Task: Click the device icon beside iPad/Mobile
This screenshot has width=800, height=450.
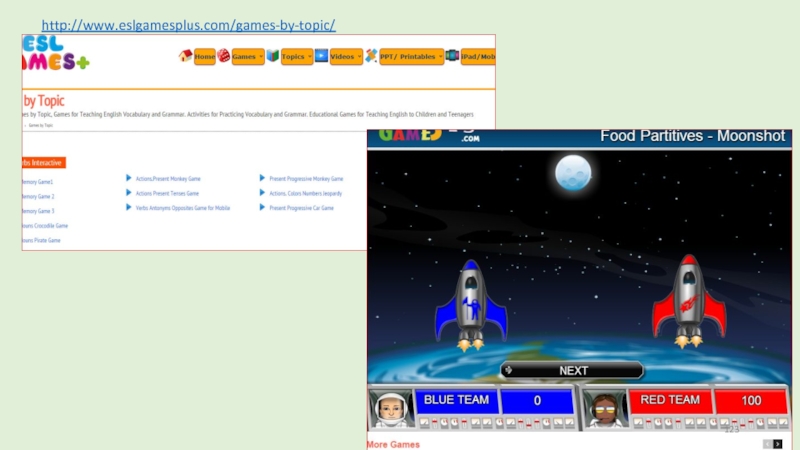Action: pos(452,55)
